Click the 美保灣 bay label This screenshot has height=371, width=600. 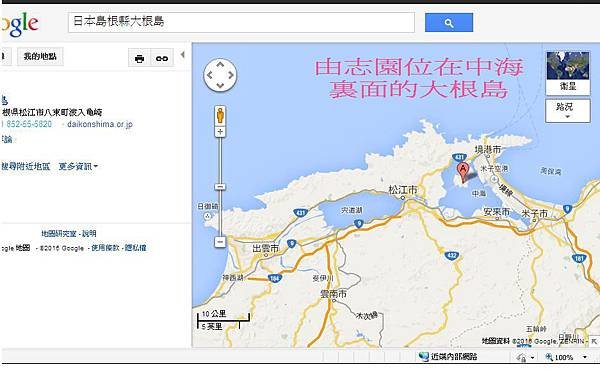pyautogui.click(x=551, y=171)
